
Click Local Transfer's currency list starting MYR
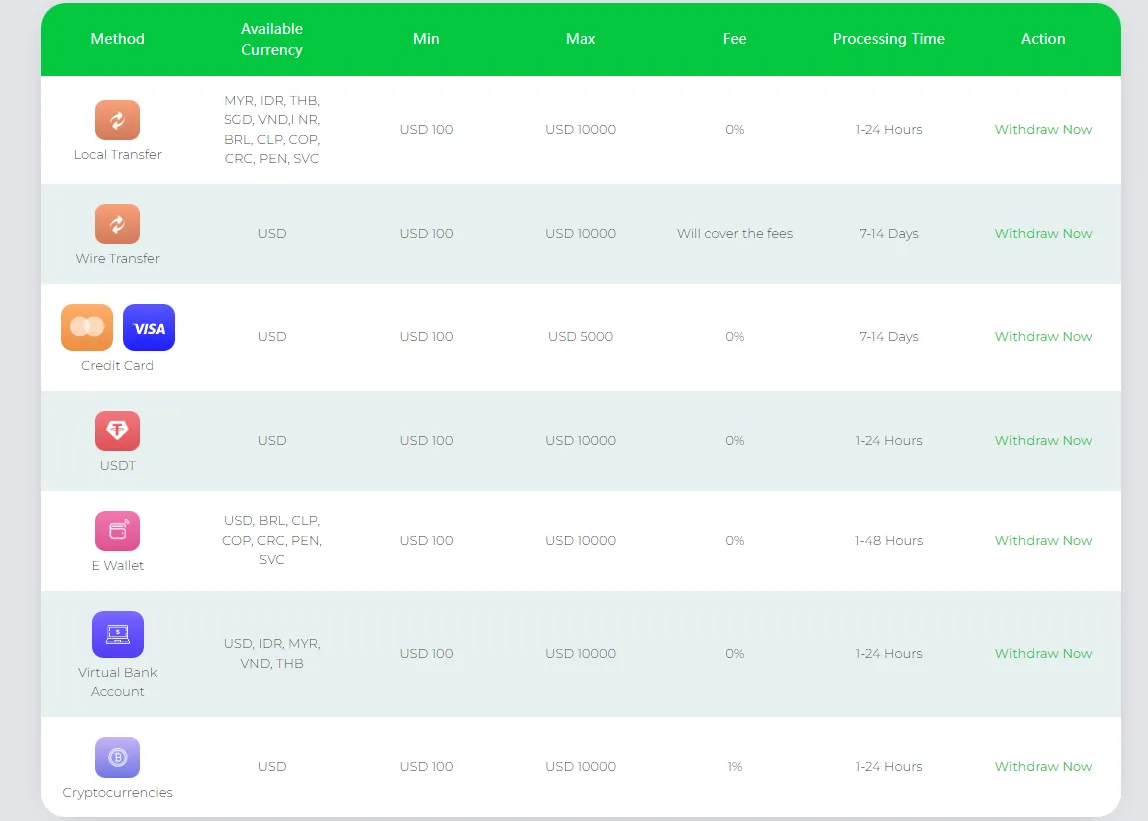(x=272, y=130)
